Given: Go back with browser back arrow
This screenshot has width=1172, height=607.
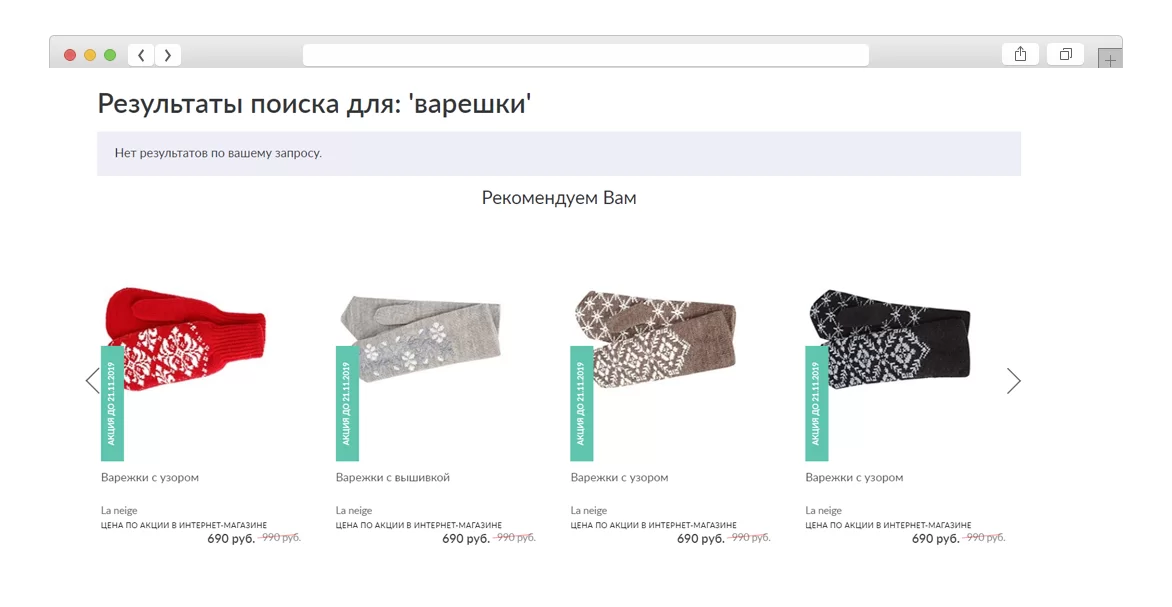Looking at the screenshot, I should point(141,55).
